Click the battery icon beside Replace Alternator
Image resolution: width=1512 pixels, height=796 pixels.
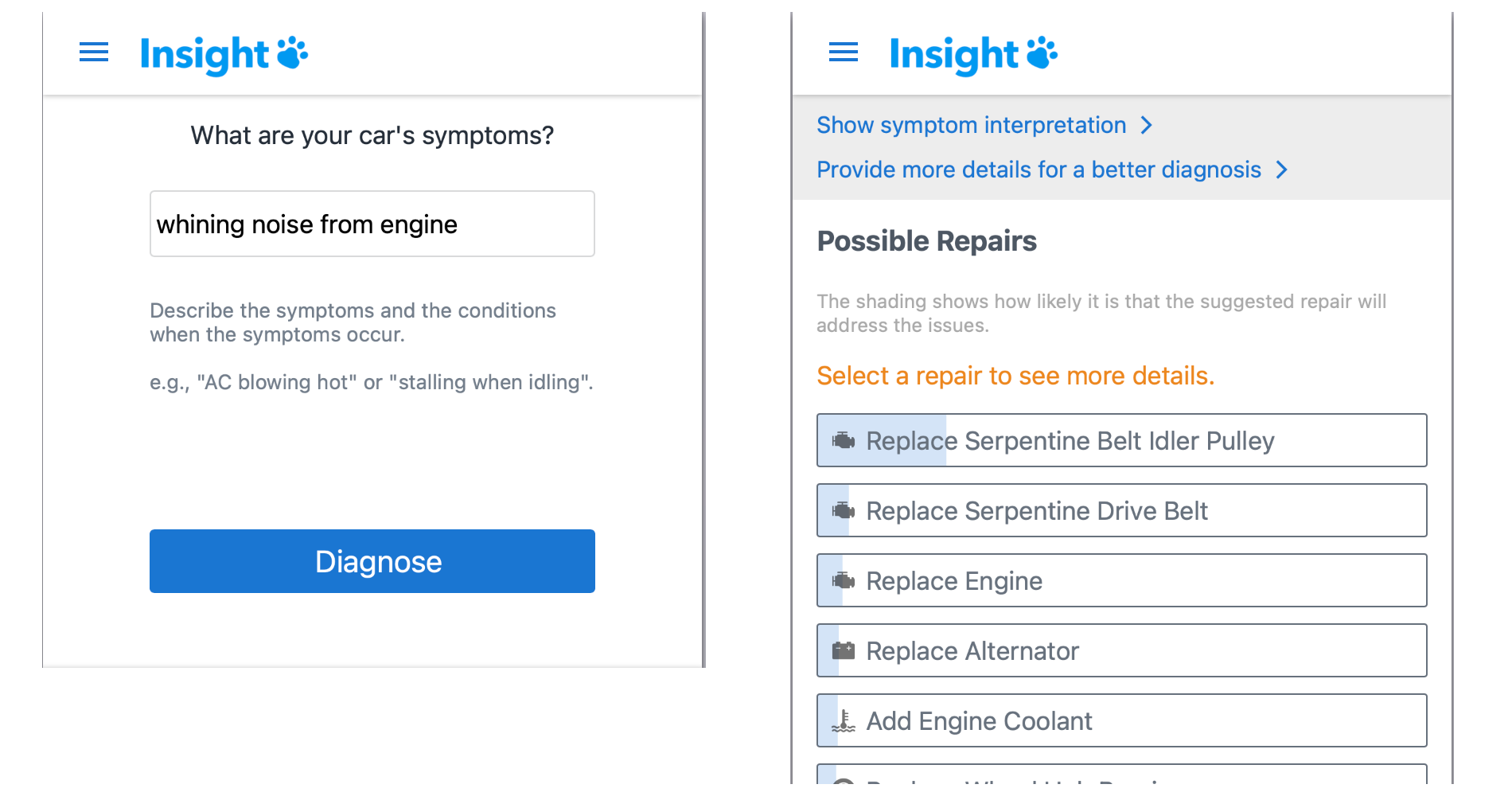tap(844, 650)
